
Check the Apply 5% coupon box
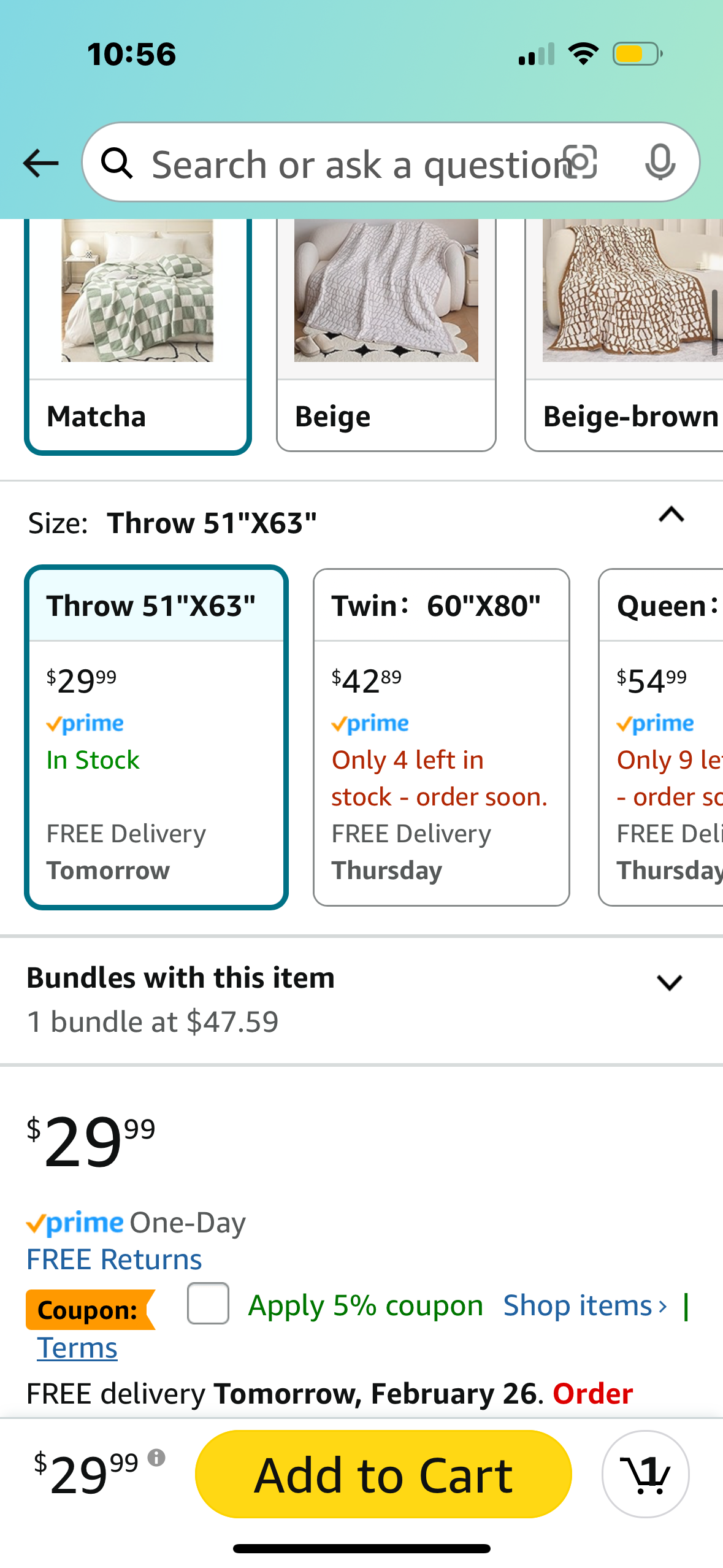tap(208, 1303)
